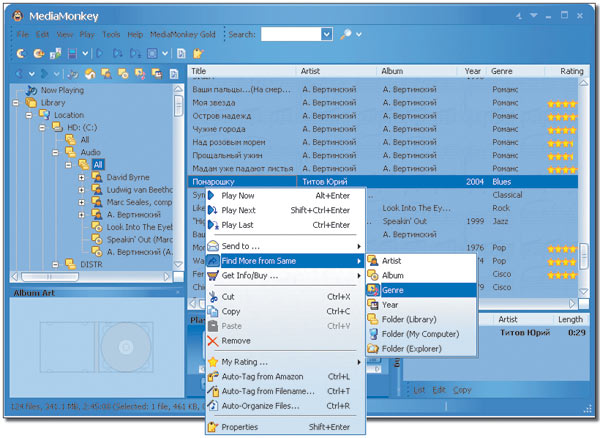This screenshot has width=600, height=438.
Task: Set star rating for Моя звезда
Action: coord(562,103)
